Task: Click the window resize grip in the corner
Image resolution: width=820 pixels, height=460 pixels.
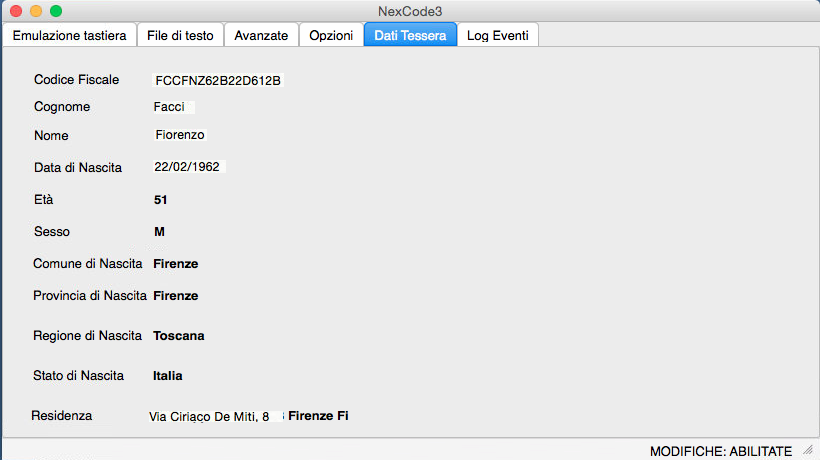Action: click(x=808, y=451)
